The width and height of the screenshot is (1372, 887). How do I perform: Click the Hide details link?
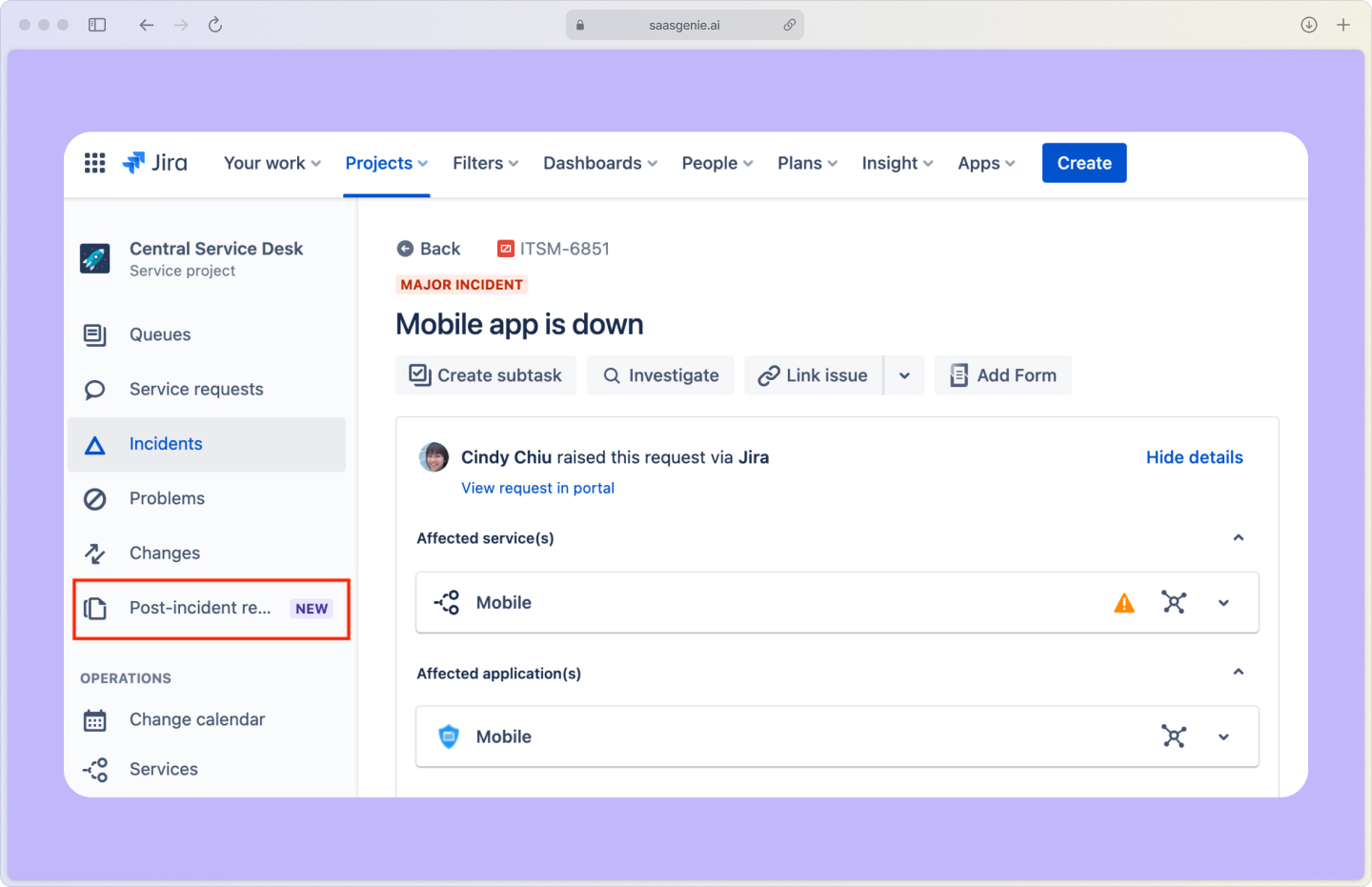click(1195, 457)
